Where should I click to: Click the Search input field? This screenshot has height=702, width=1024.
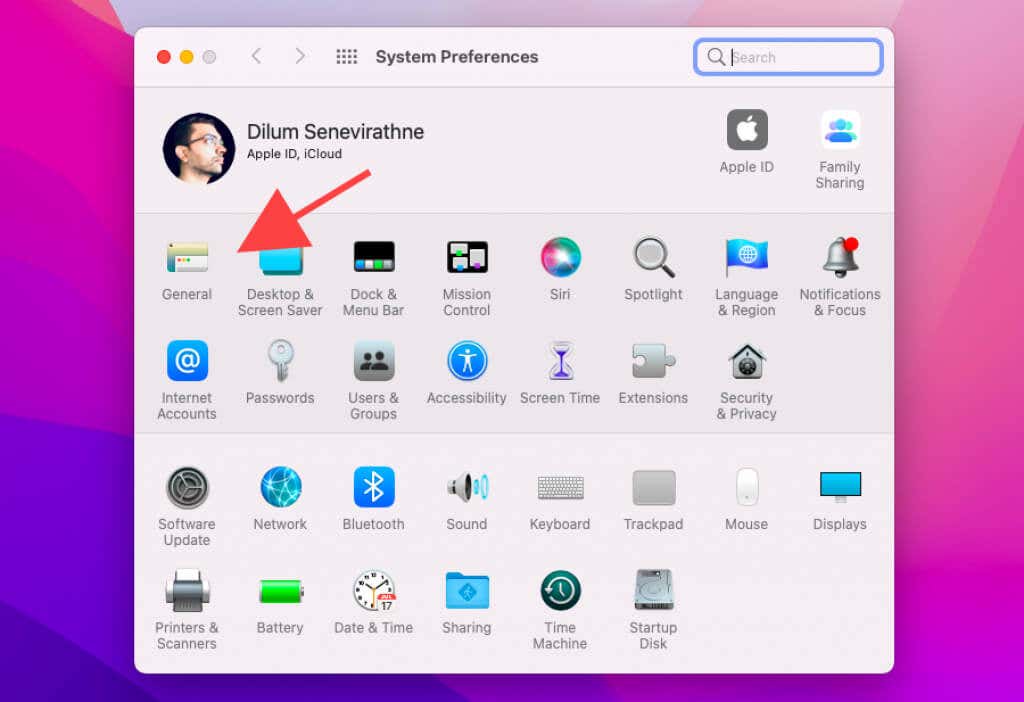tap(788, 57)
